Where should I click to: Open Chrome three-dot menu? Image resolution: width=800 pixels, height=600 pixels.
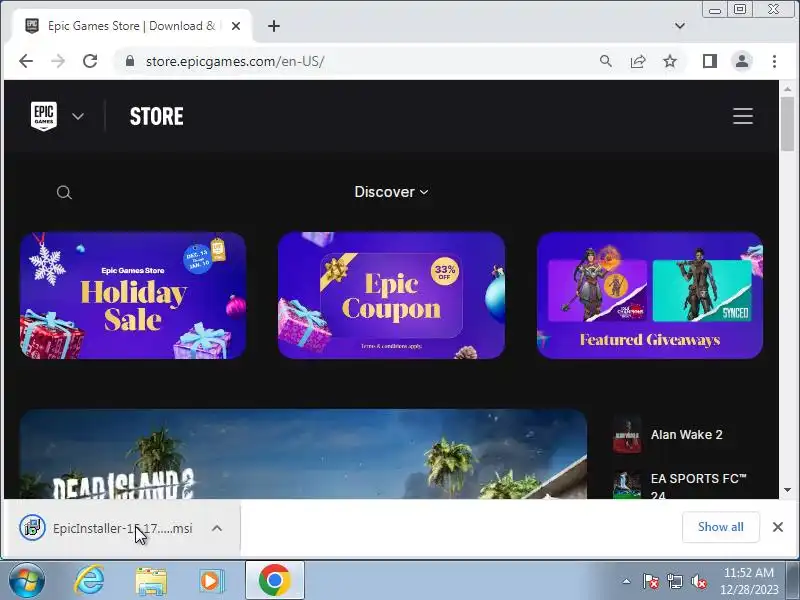[774, 61]
